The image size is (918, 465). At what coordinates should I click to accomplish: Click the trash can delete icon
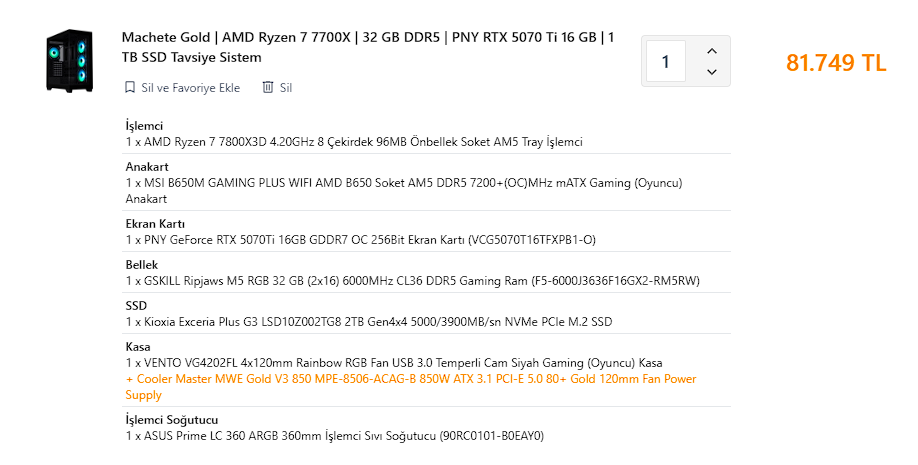[268, 87]
